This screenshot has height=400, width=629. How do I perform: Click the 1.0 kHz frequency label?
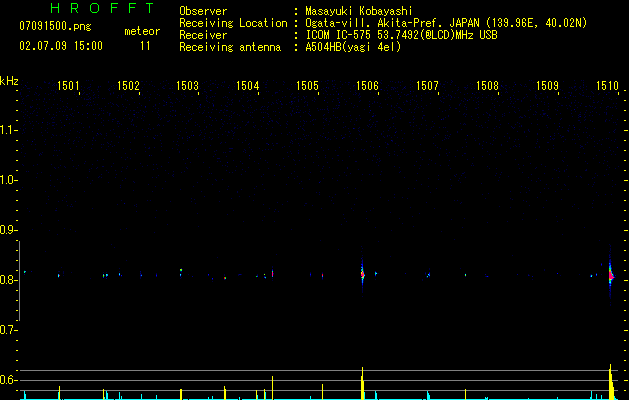coord(8,180)
